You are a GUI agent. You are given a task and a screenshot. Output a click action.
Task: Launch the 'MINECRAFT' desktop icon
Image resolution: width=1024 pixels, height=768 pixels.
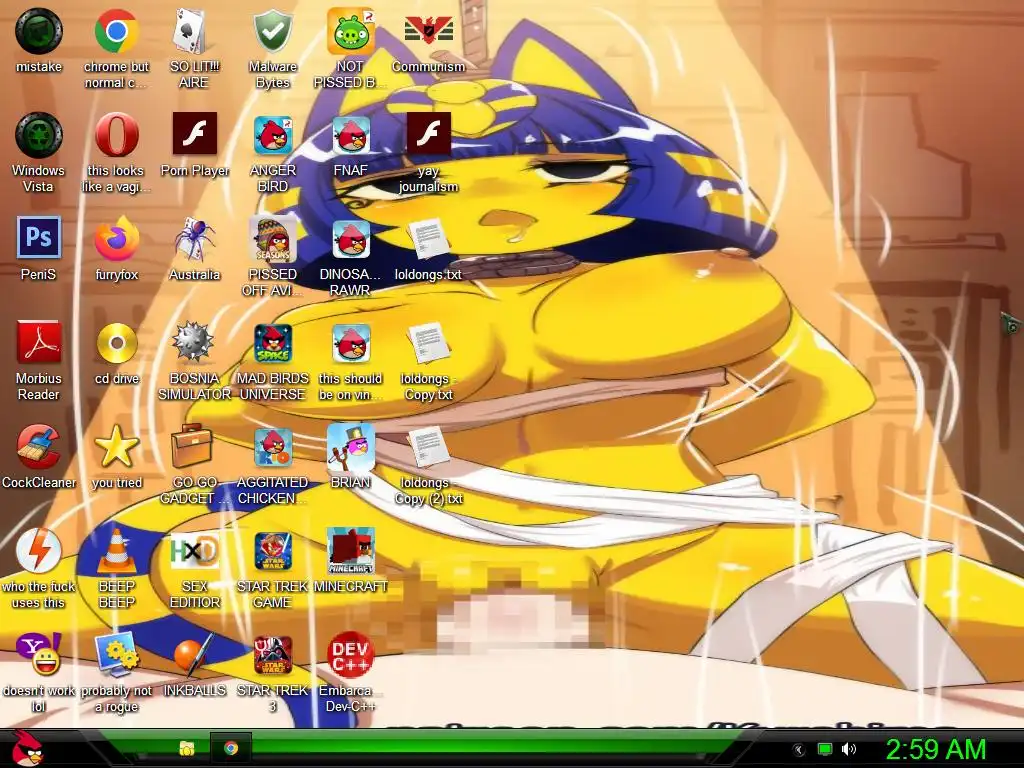point(351,551)
